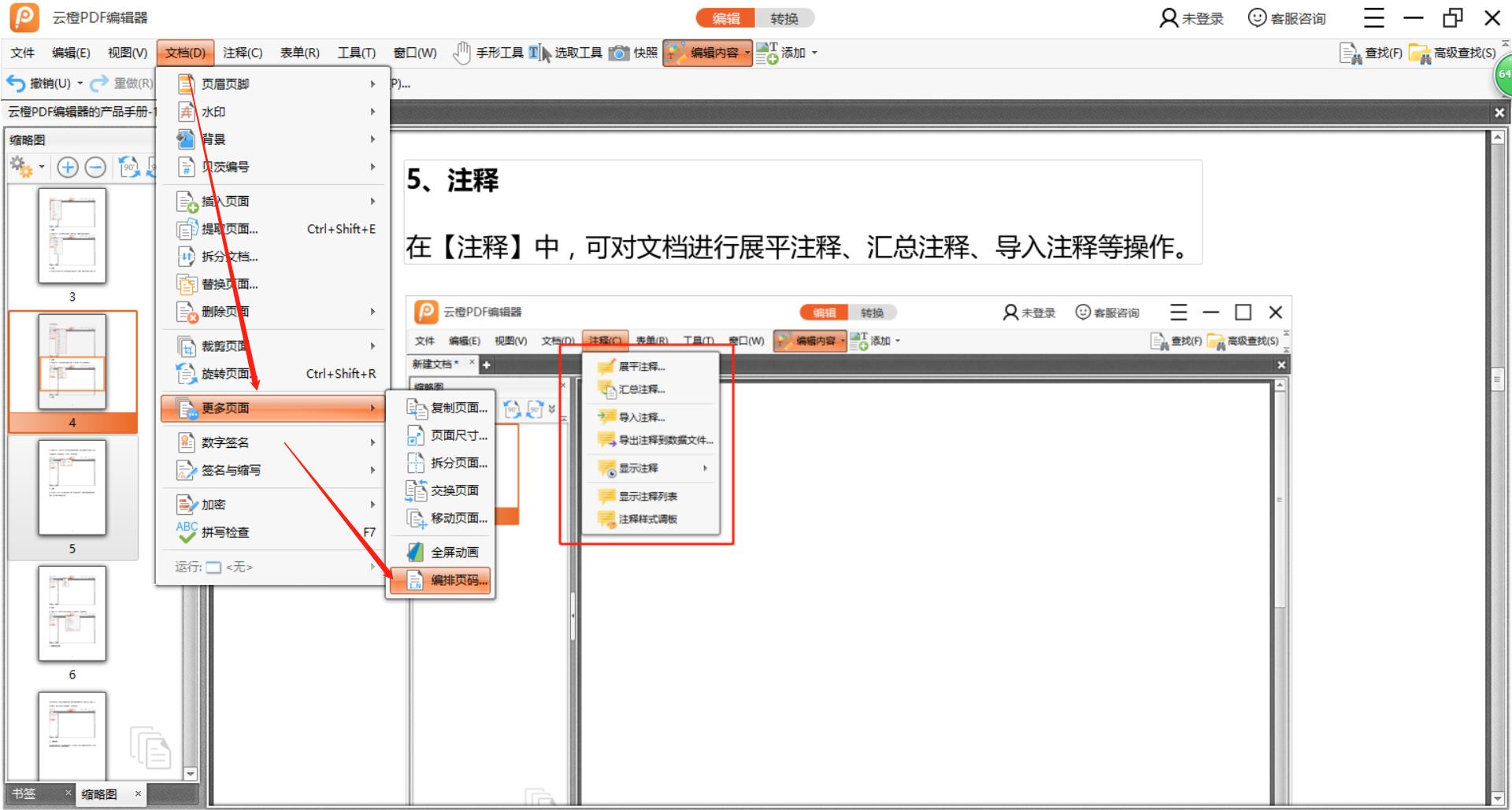Select the page 5 thumbnail
This screenshot has height=810, width=1512.
tap(72, 490)
